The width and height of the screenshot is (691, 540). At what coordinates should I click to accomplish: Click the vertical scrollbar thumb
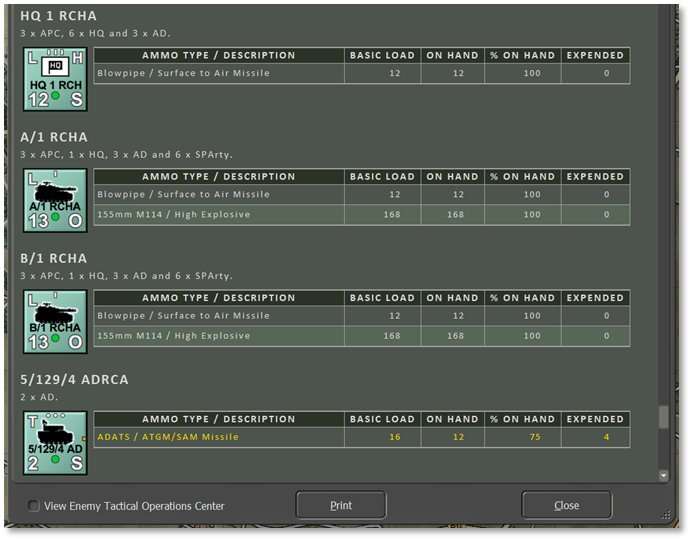click(663, 417)
